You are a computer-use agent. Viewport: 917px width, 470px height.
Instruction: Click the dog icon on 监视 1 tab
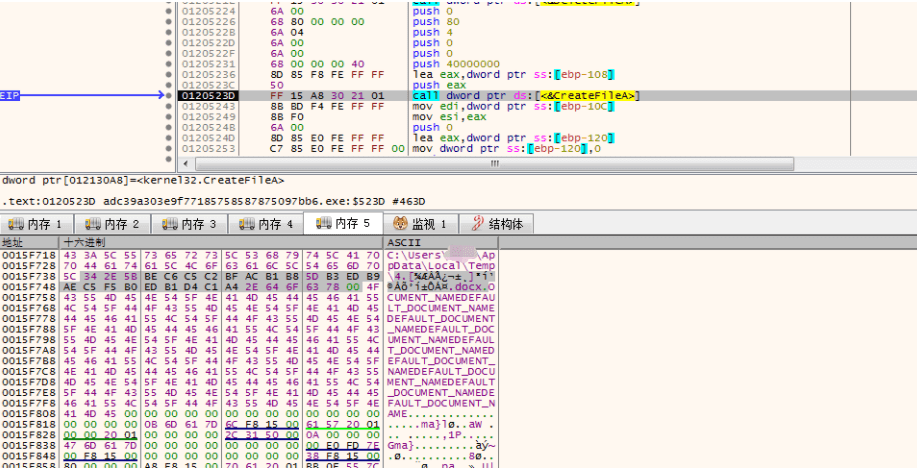[400, 223]
